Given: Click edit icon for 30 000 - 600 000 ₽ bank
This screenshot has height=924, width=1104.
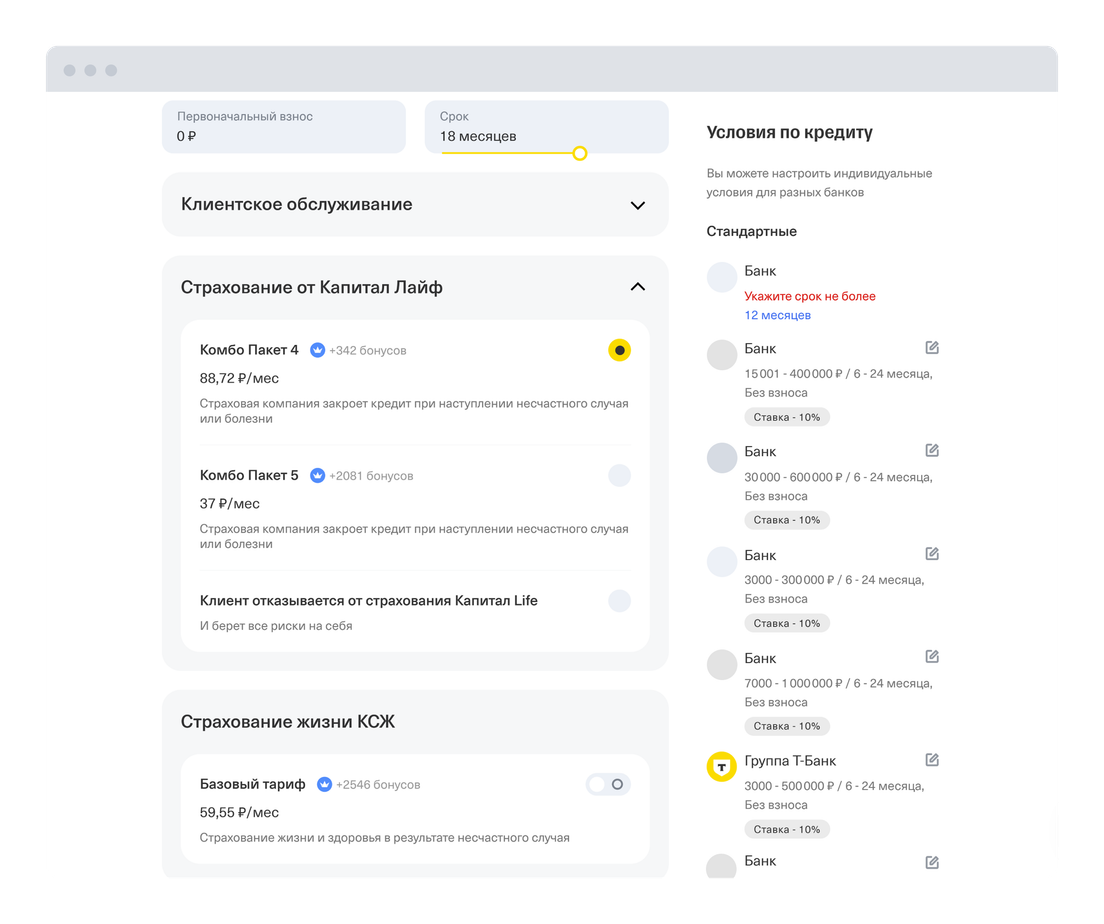Looking at the screenshot, I should click(x=932, y=451).
